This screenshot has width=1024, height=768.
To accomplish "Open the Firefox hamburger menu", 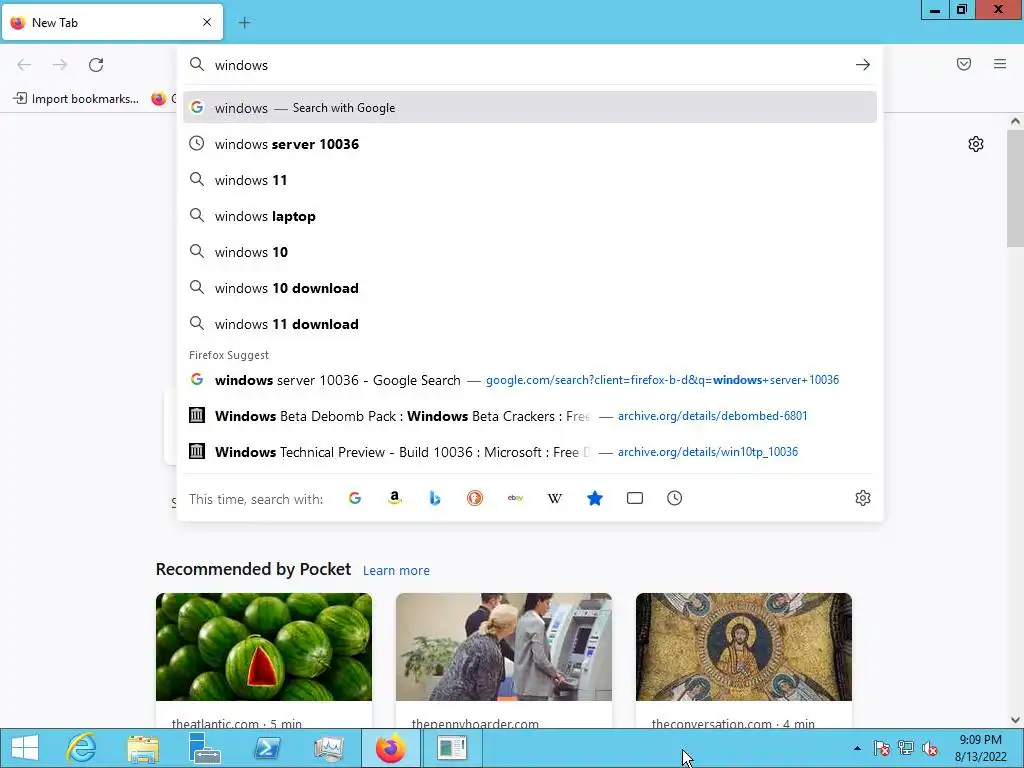I will click(x=1000, y=64).
